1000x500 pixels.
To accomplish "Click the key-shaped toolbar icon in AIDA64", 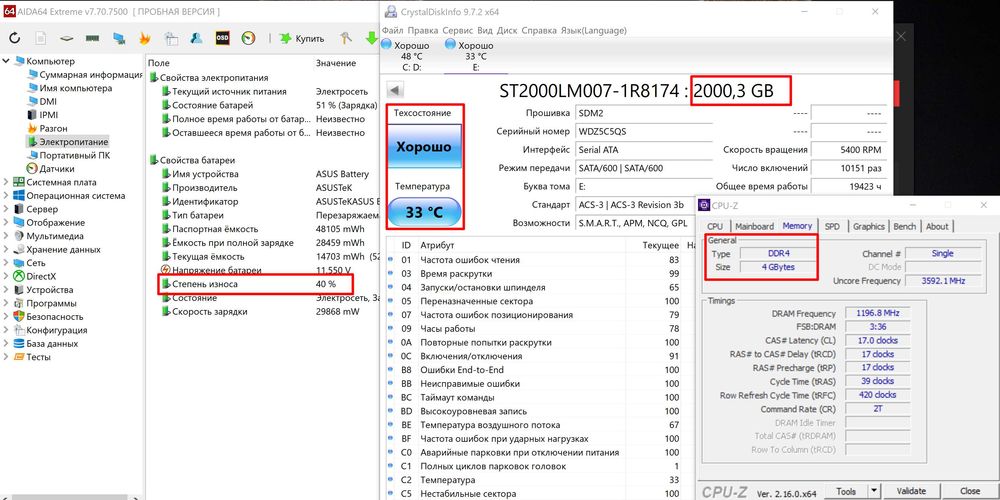I will pyautogui.click(x=346, y=38).
